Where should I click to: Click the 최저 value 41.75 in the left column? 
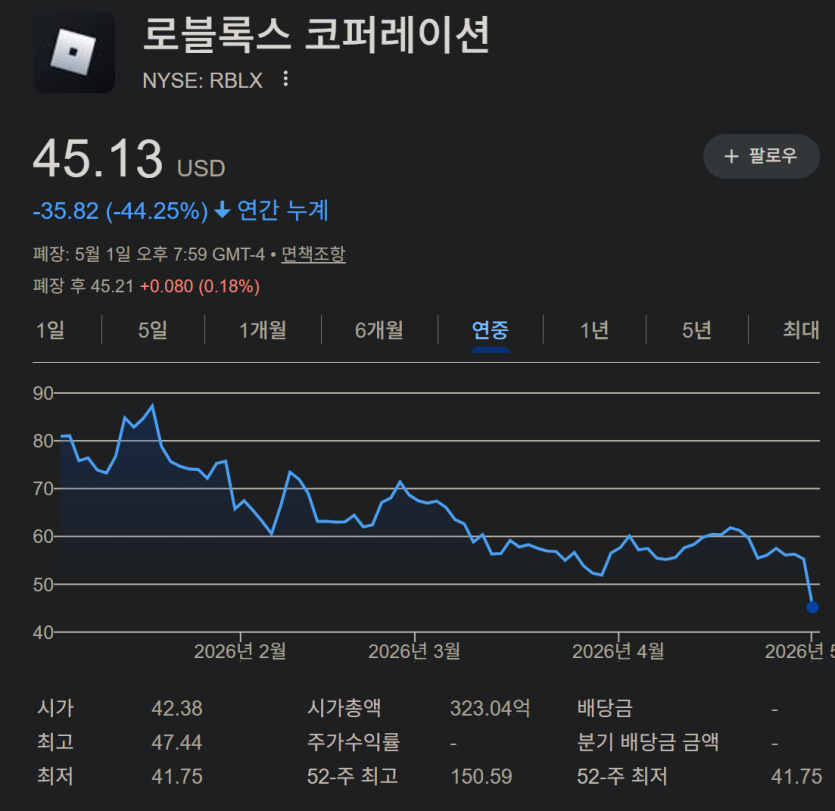pos(177,776)
